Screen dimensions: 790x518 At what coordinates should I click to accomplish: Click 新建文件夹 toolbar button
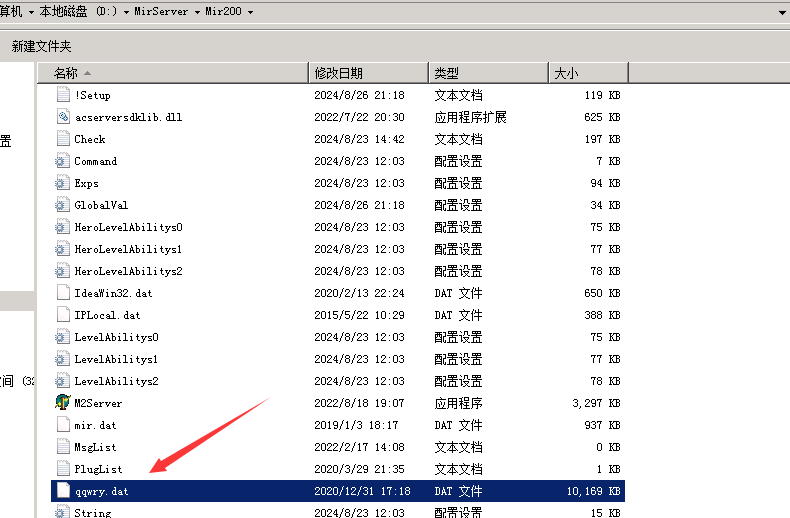click(x=42, y=46)
